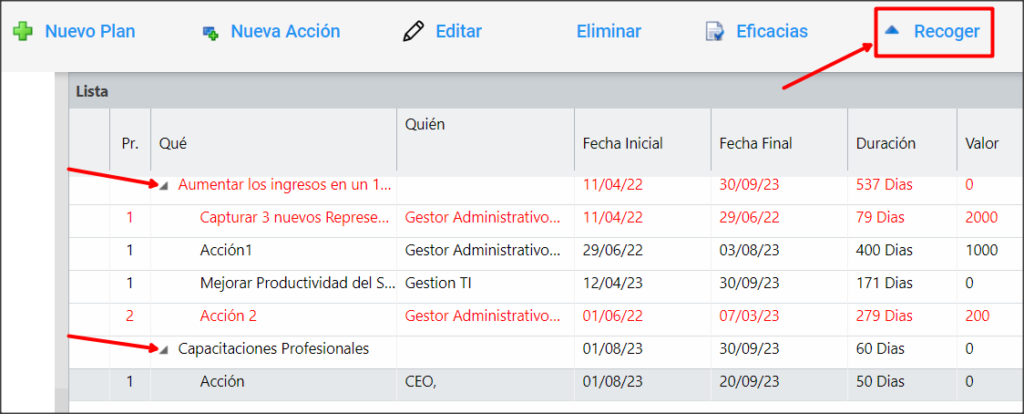Image resolution: width=1024 pixels, height=414 pixels.
Task: Click the 20/09/23 end date cell
Action: [x=749, y=382]
